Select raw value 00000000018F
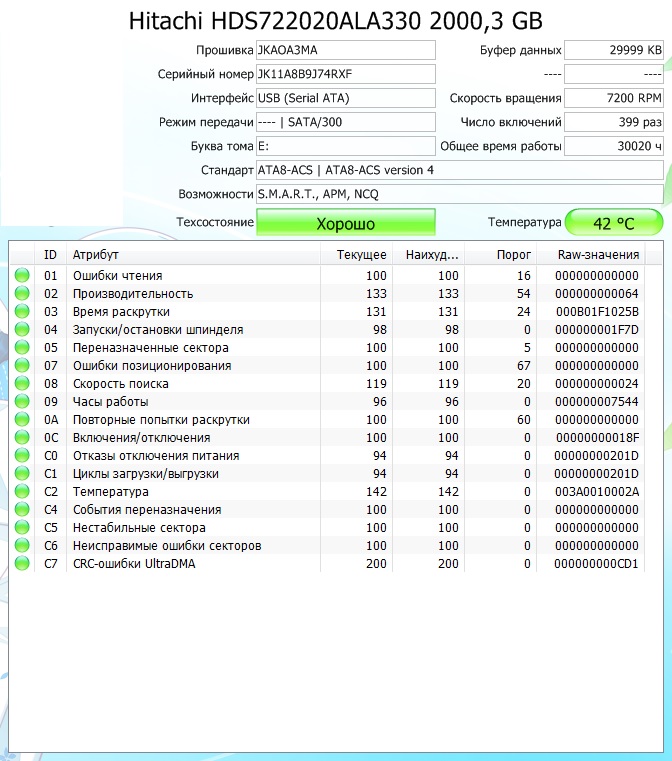 [597, 437]
